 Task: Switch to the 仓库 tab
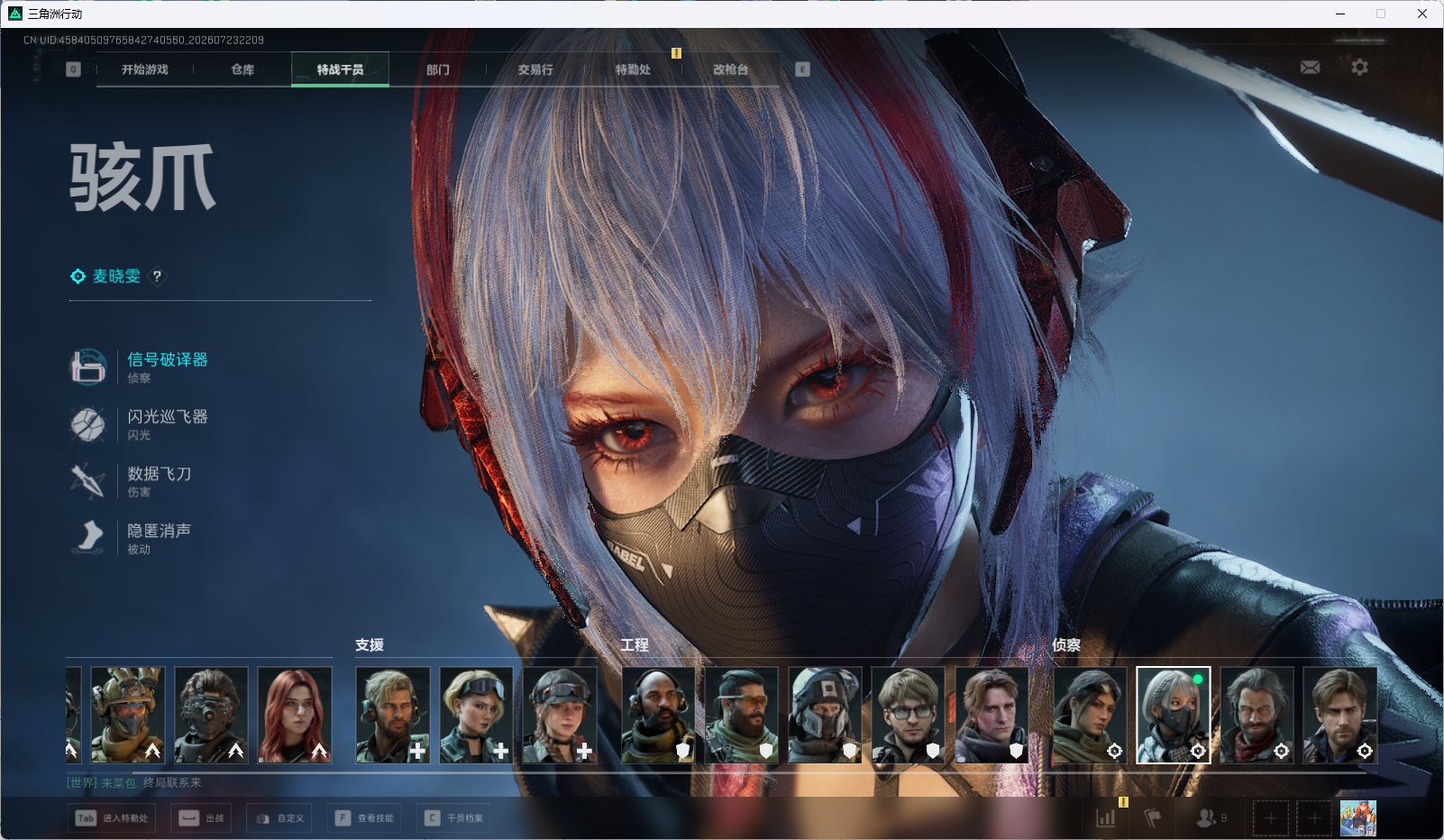point(242,69)
